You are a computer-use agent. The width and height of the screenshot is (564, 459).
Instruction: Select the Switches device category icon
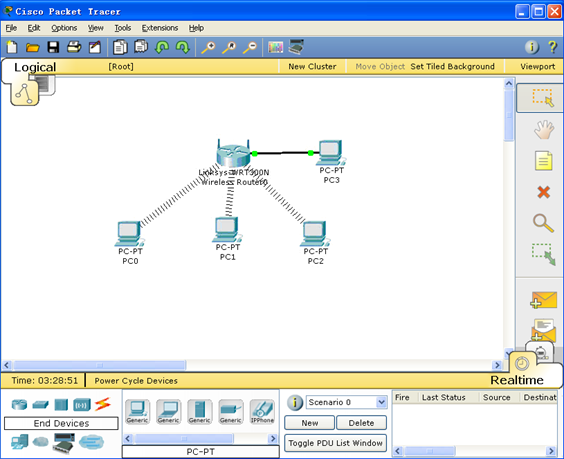point(40,405)
